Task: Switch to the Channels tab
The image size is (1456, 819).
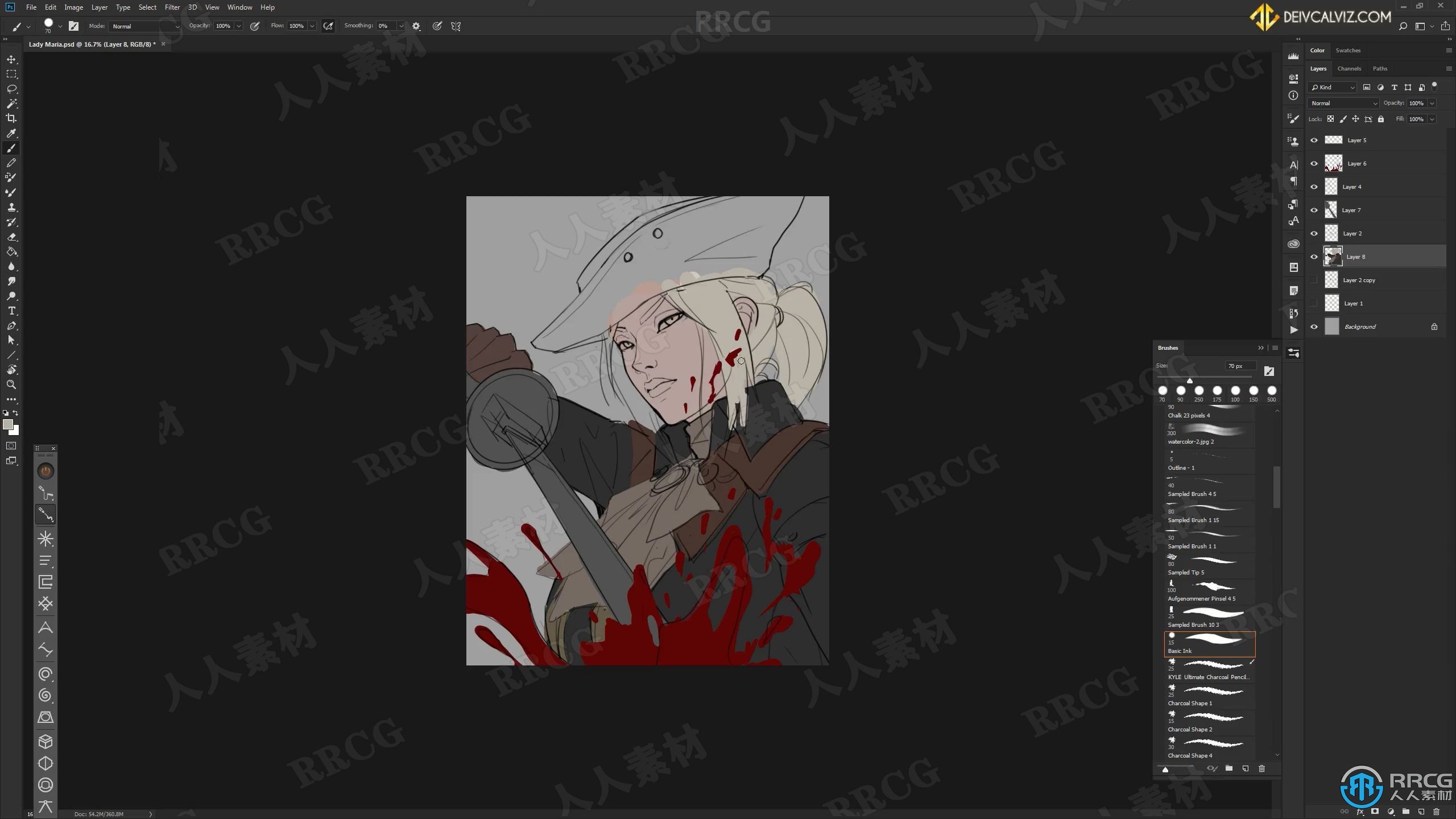Action: 1349,68
